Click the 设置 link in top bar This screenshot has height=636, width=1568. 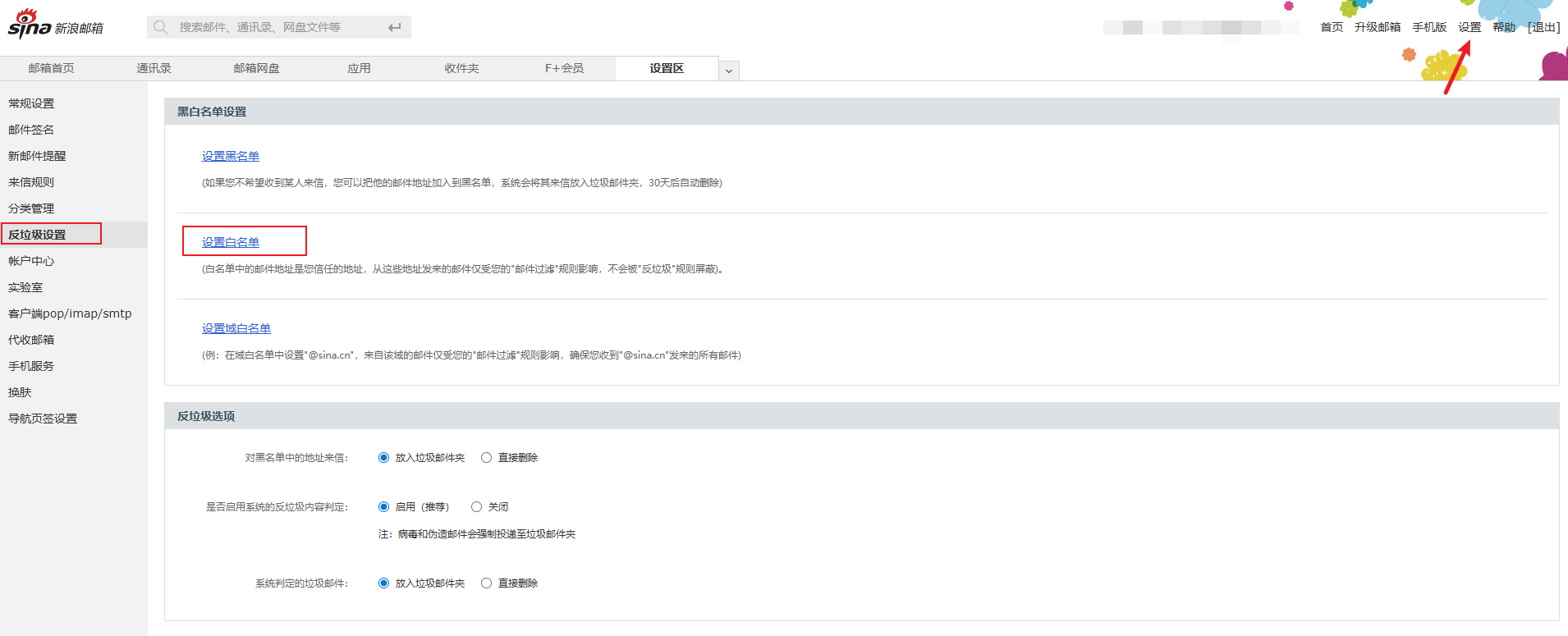1469,27
